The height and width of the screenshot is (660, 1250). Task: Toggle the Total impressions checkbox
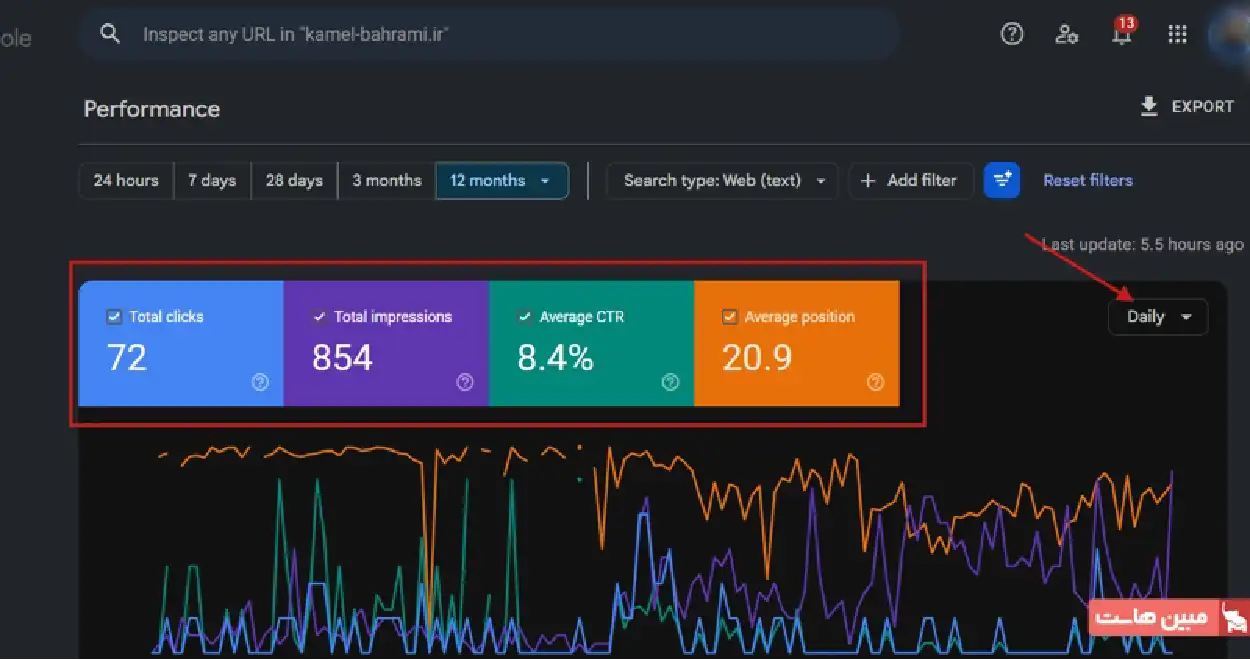point(319,317)
